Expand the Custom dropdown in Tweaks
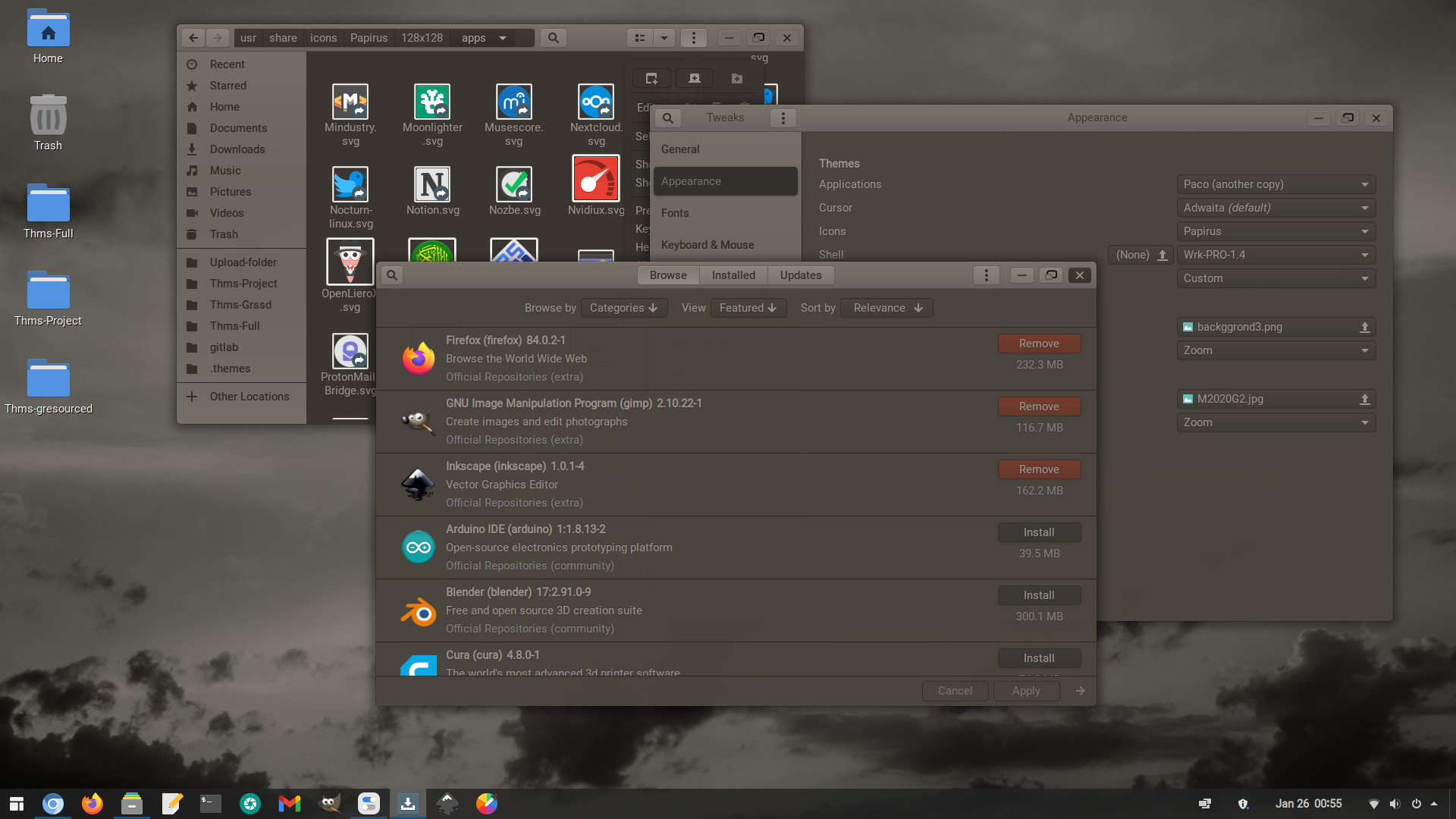The width and height of the screenshot is (1456, 819). (x=1276, y=278)
